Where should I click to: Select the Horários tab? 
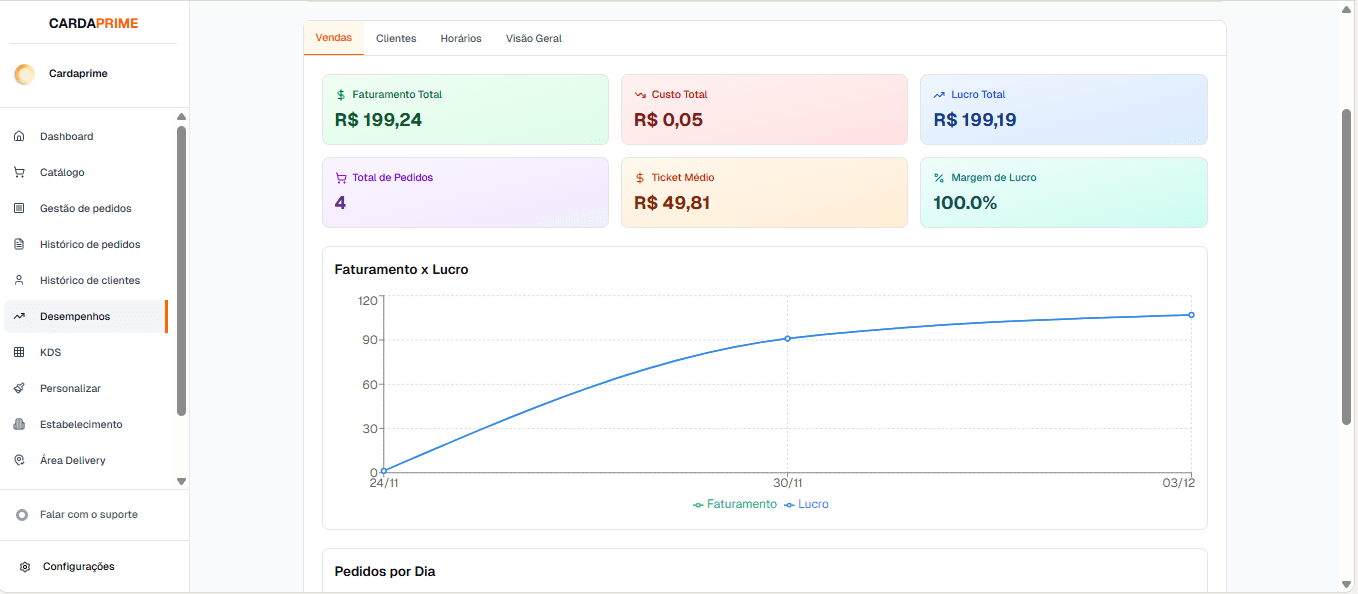click(459, 38)
